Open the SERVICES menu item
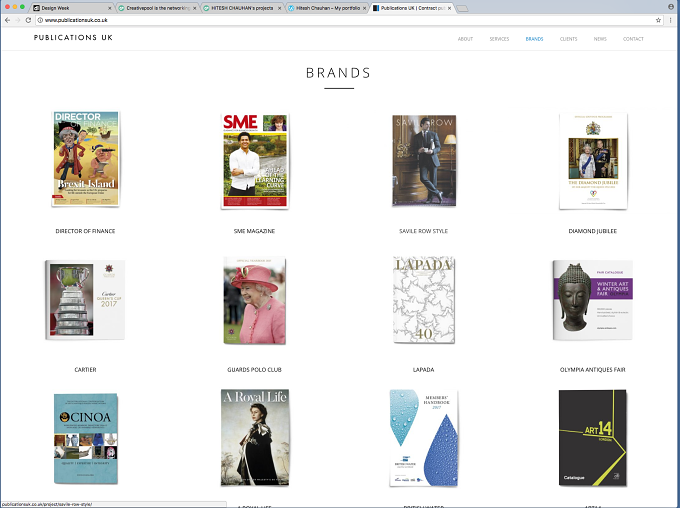680x508 pixels. [x=499, y=39]
